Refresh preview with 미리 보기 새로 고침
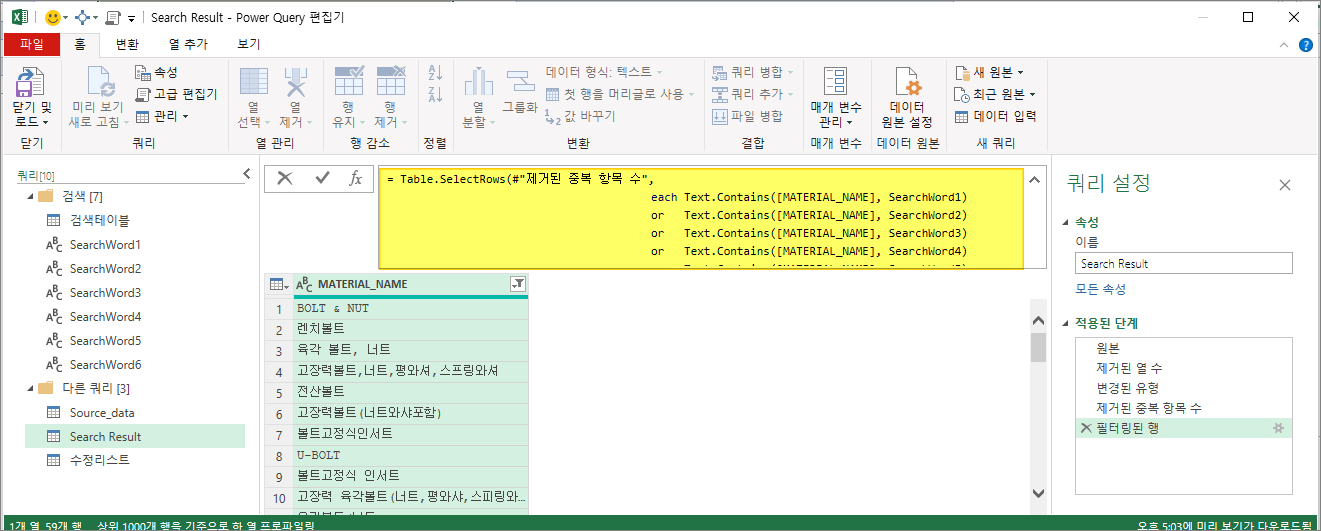The height and width of the screenshot is (531, 1321). click(x=97, y=98)
